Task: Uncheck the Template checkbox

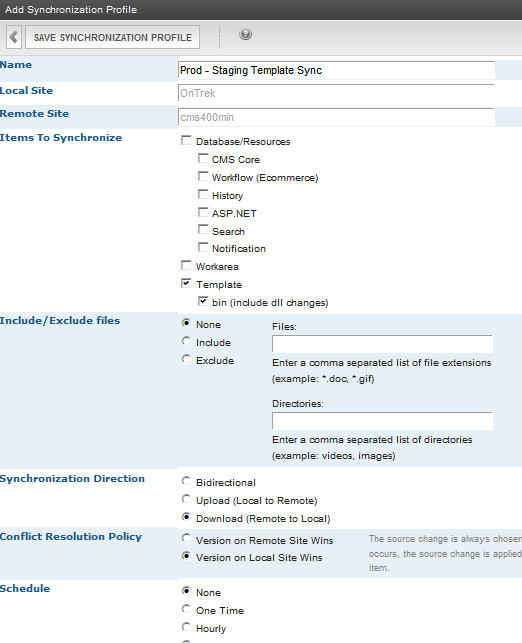Action: (186, 283)
